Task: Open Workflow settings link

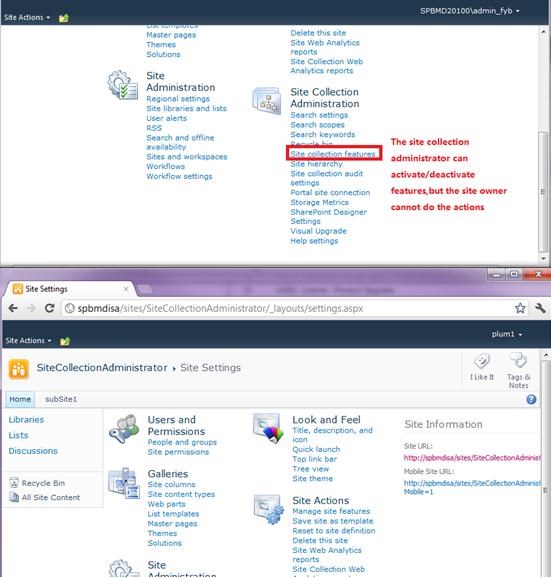Action: point(179,176)
